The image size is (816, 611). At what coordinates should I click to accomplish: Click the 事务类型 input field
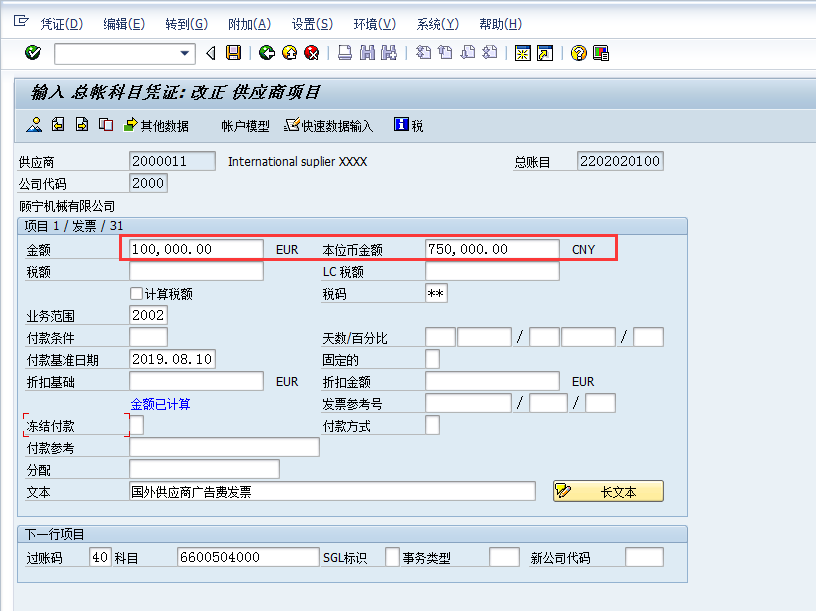504,557
